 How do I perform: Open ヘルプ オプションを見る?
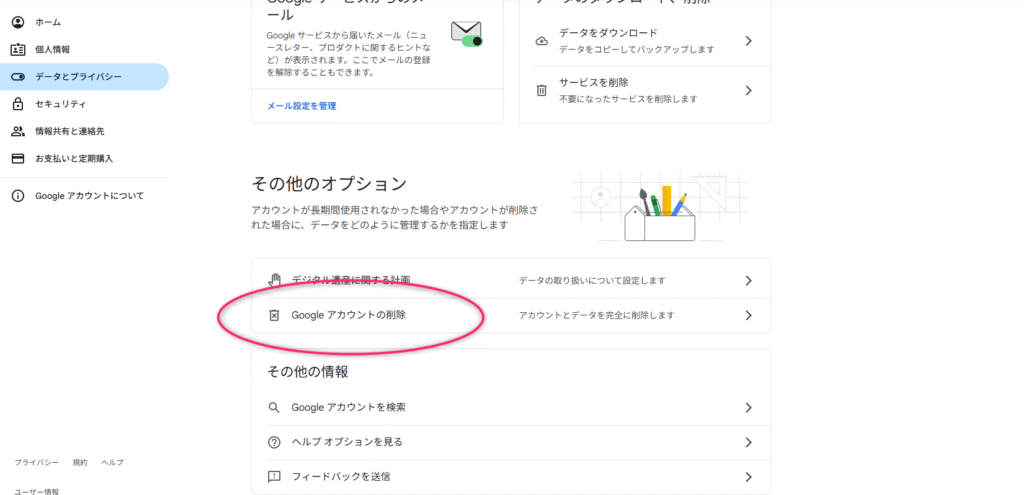[511, 442]
